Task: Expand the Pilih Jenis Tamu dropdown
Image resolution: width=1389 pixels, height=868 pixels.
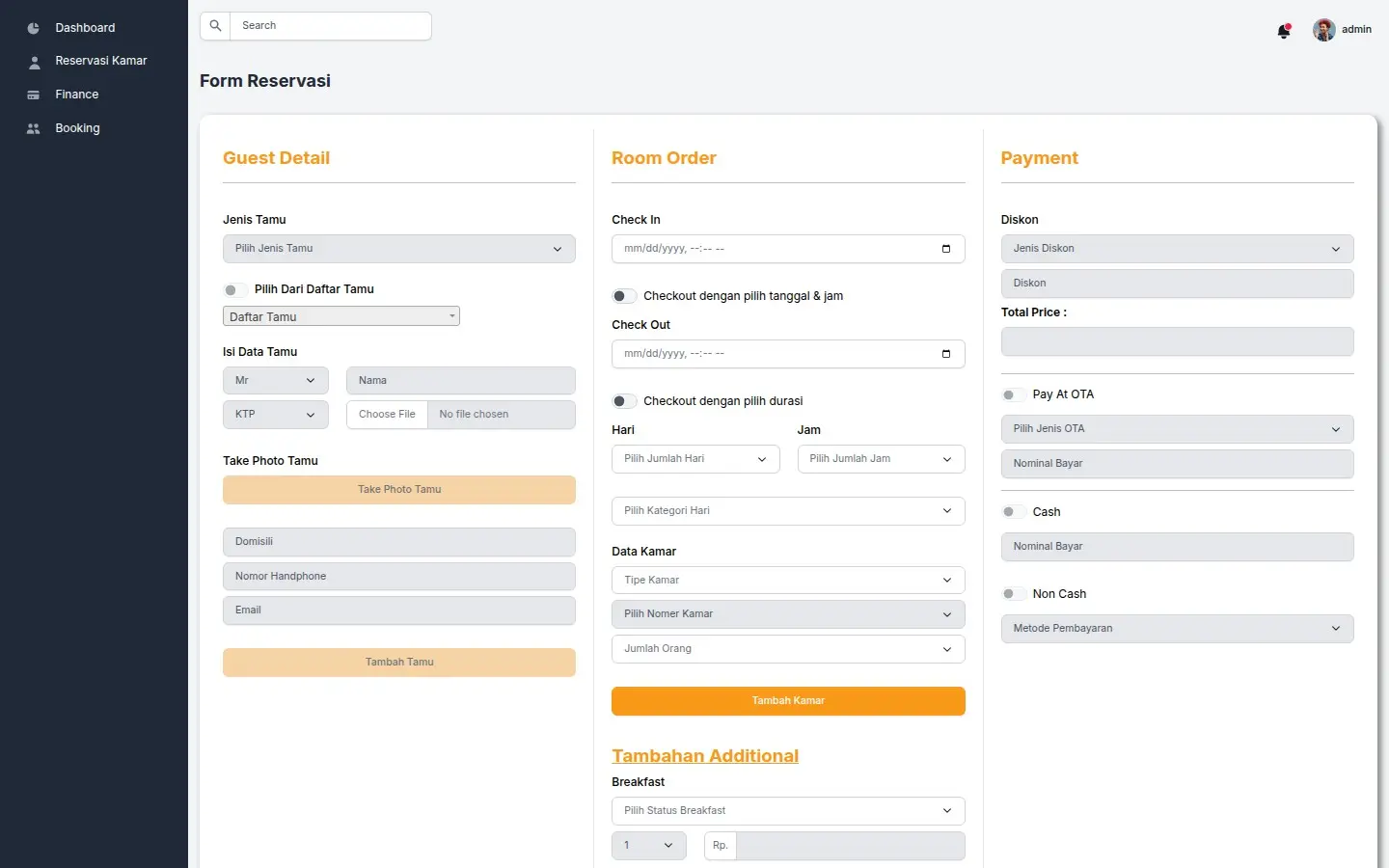Action: point(399,249)
